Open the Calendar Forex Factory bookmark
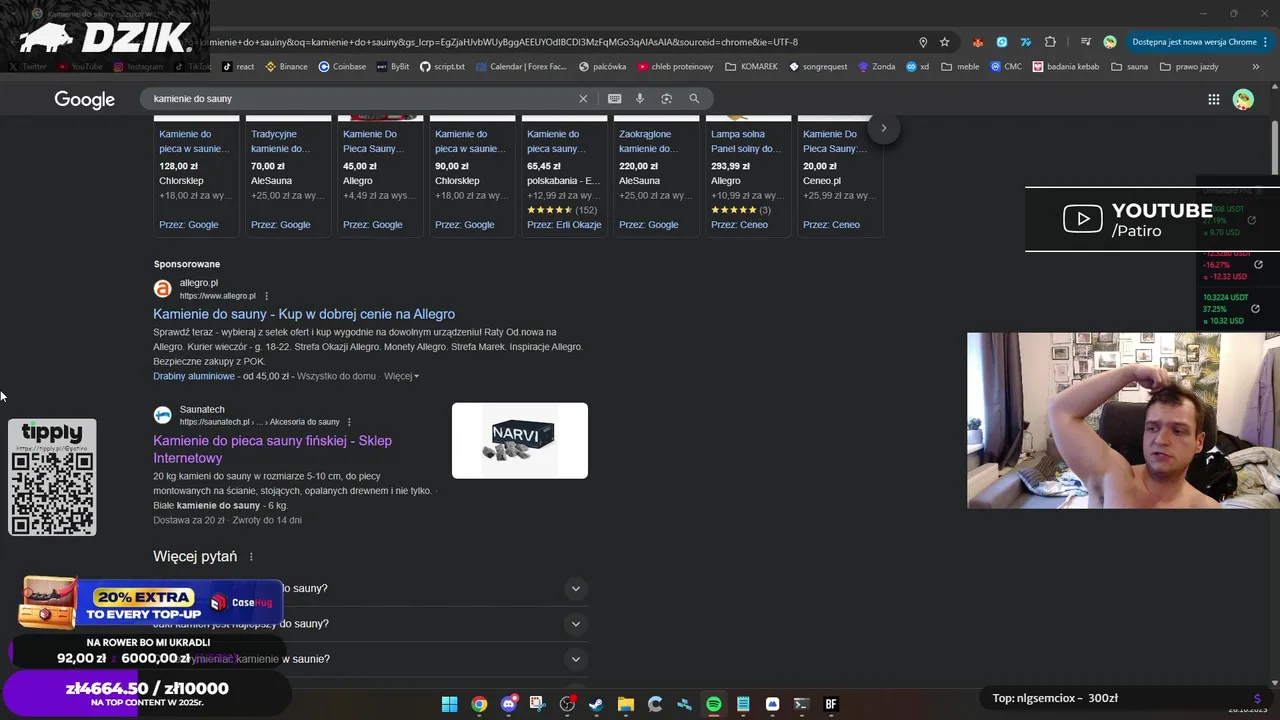 521,67
